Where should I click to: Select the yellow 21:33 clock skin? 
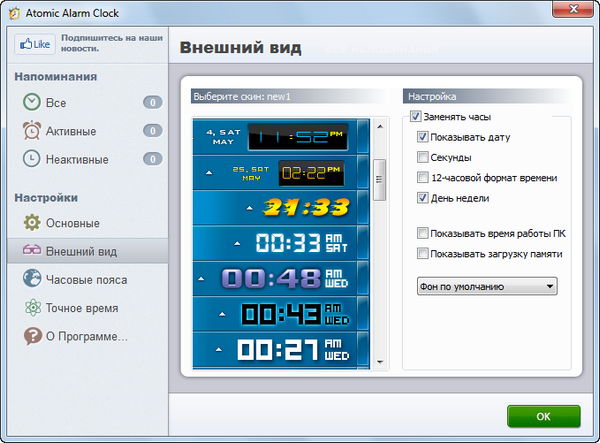click(281, 207)
